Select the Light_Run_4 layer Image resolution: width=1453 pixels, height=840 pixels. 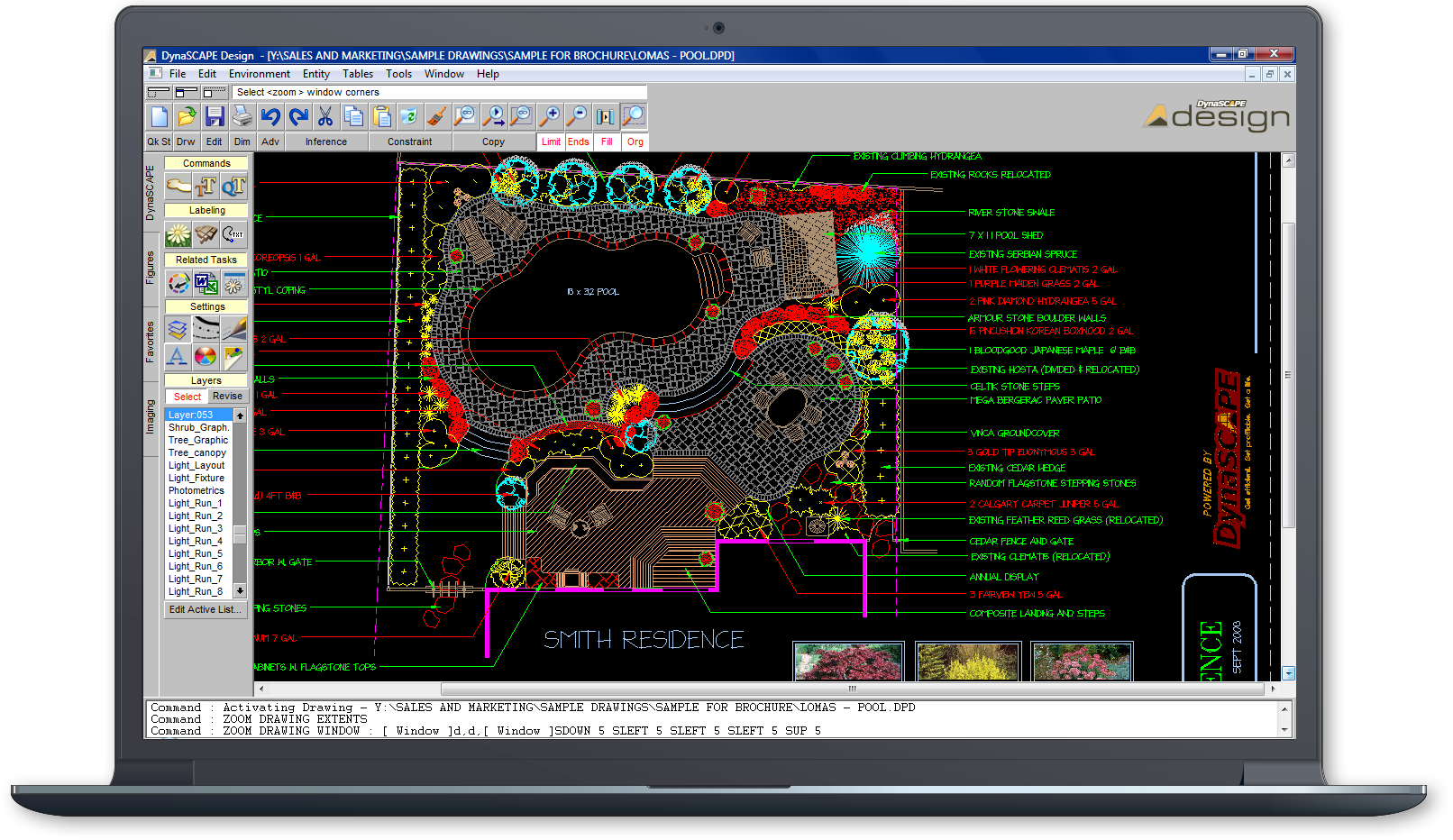click(198, 542)
